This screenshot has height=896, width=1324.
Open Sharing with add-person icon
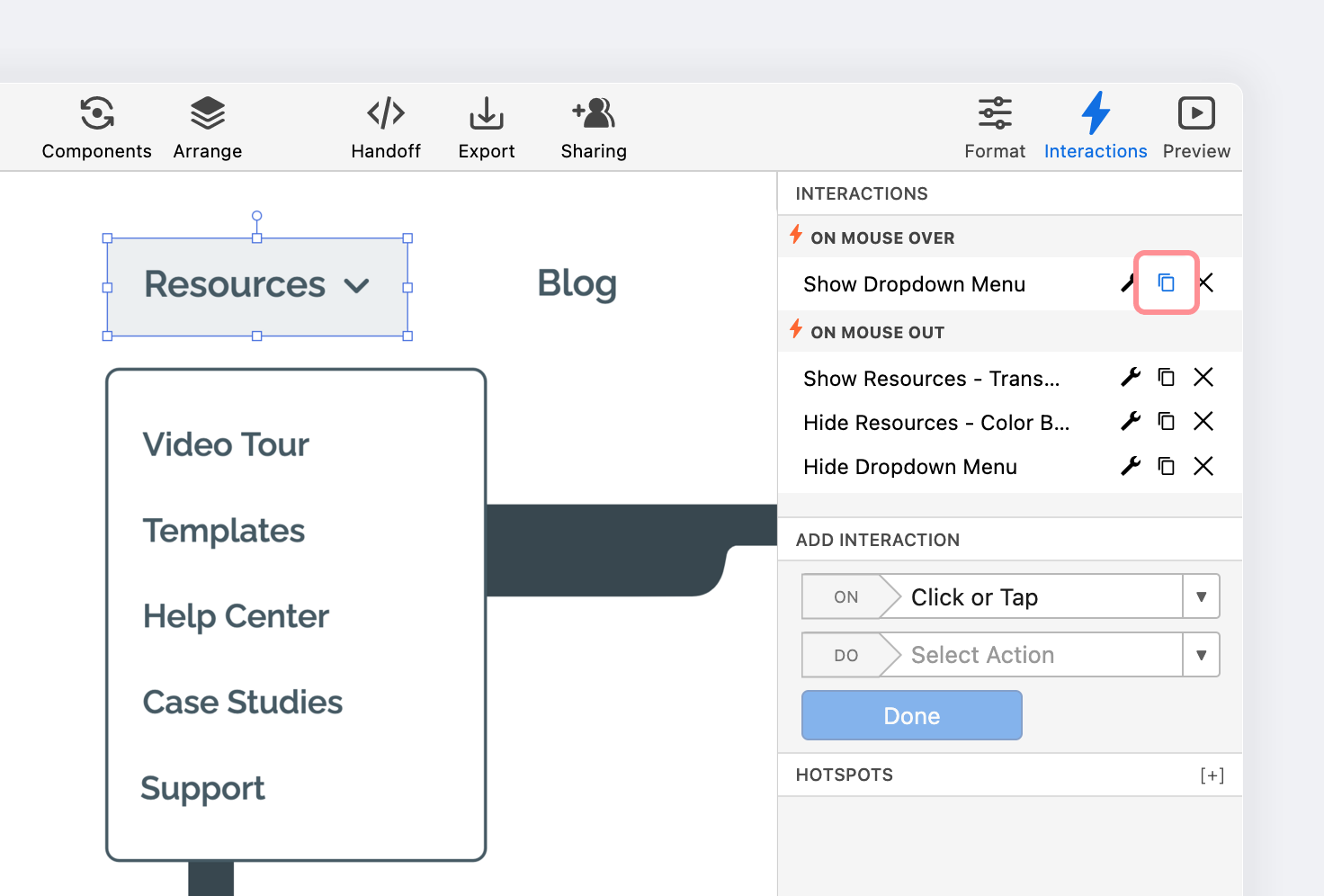click(594, 114)
